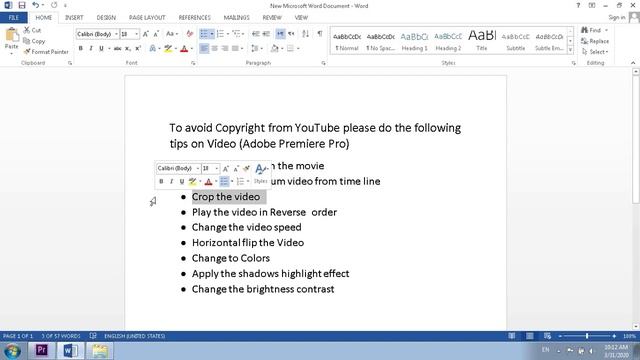
Task: Expand the Styles gallery More arrow
Action: [570, 50]
